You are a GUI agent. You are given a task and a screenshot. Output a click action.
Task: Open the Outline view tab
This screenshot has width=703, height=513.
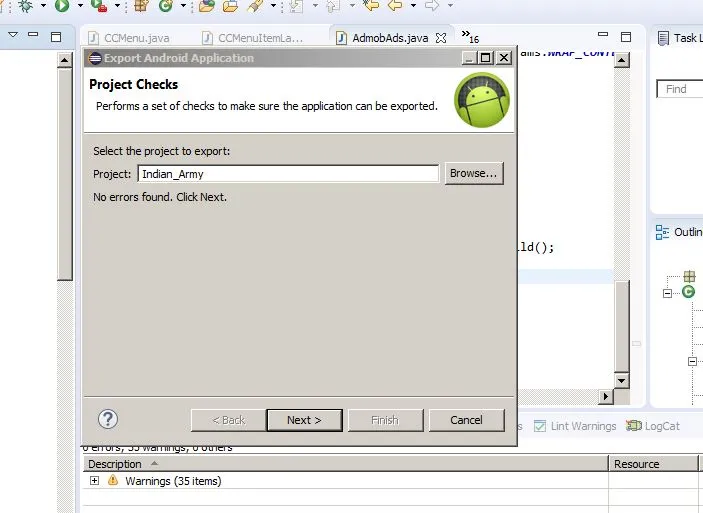(x=679, y=232)
